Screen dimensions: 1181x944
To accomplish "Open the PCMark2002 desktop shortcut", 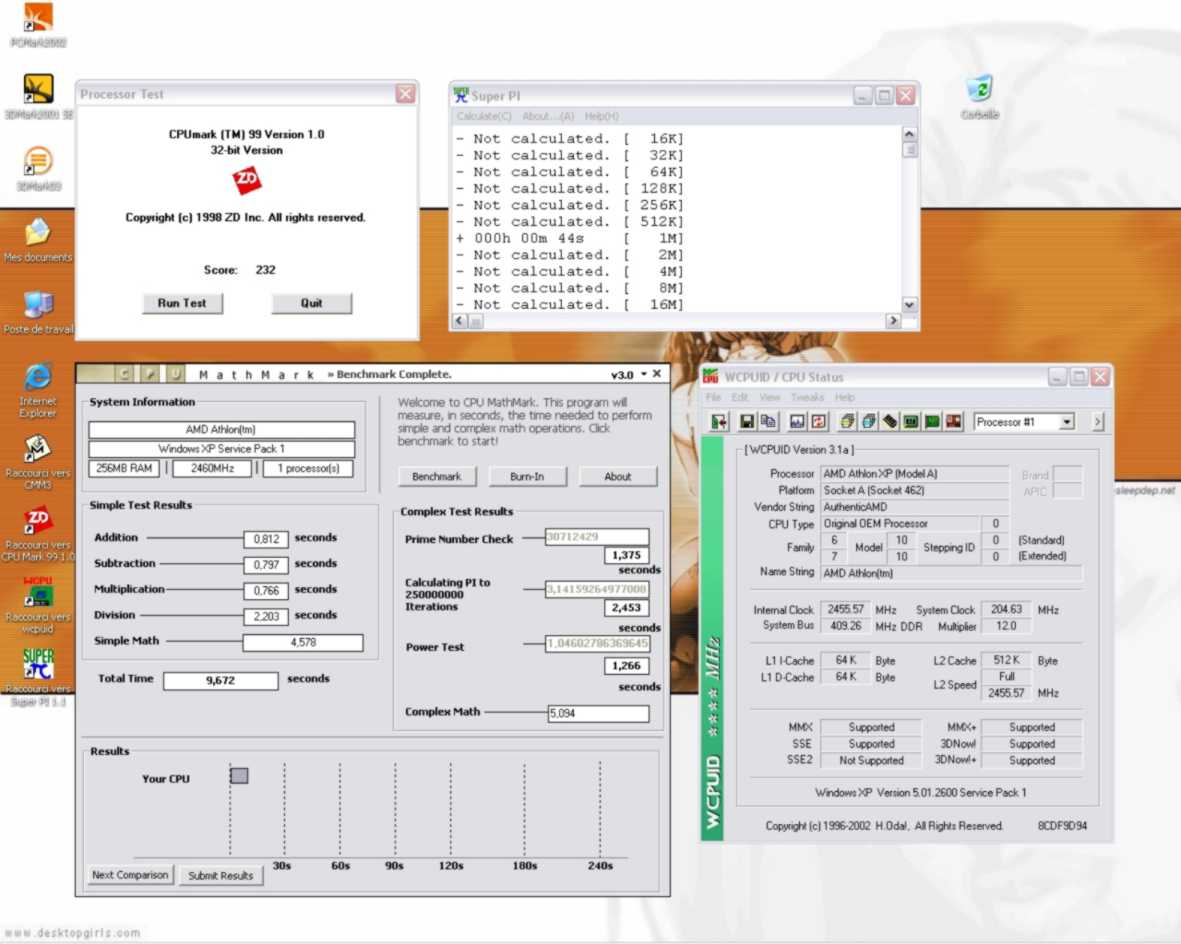I will pos(38,26).
